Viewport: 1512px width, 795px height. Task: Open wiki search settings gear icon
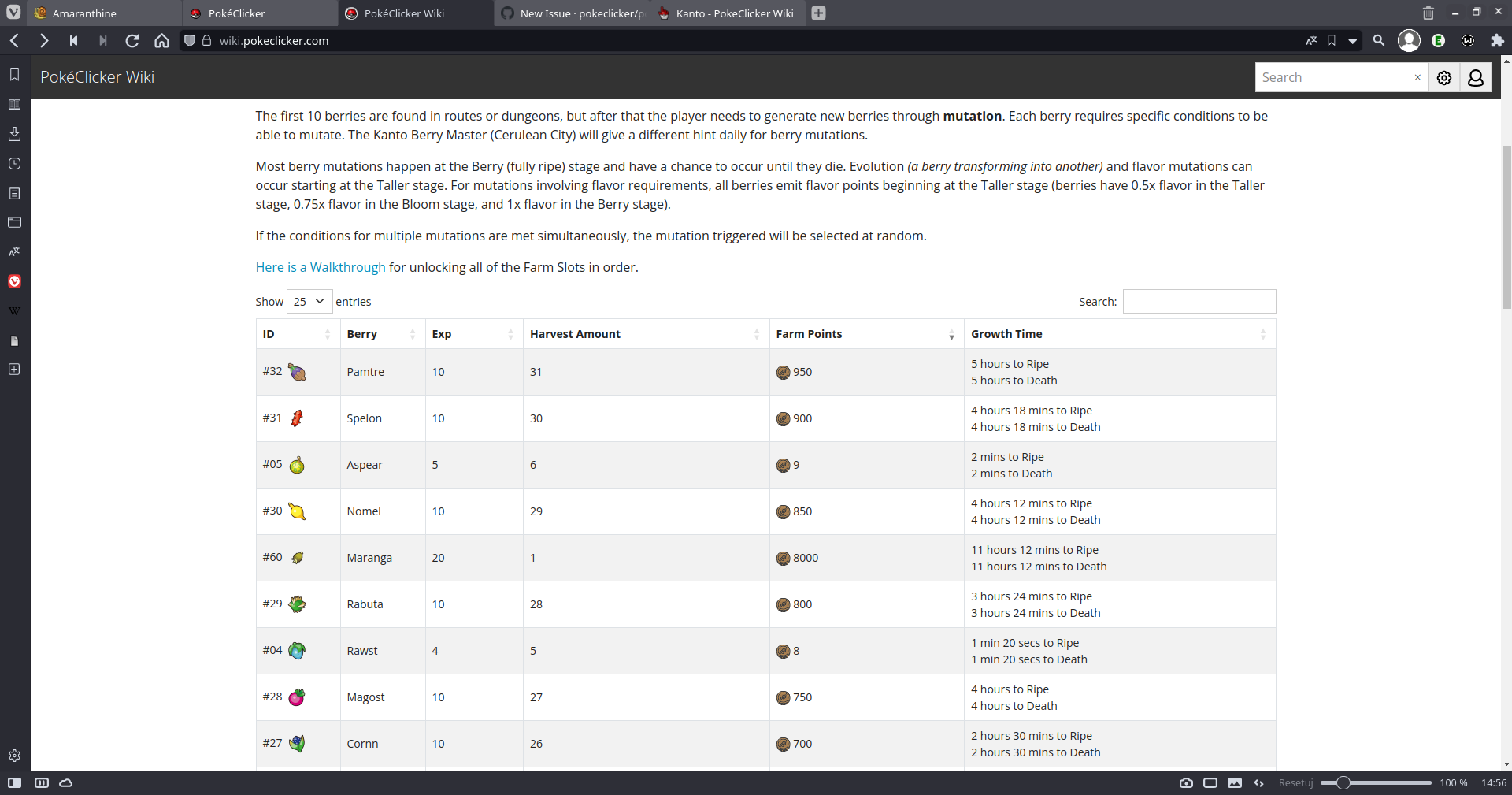coord(1444,77)
